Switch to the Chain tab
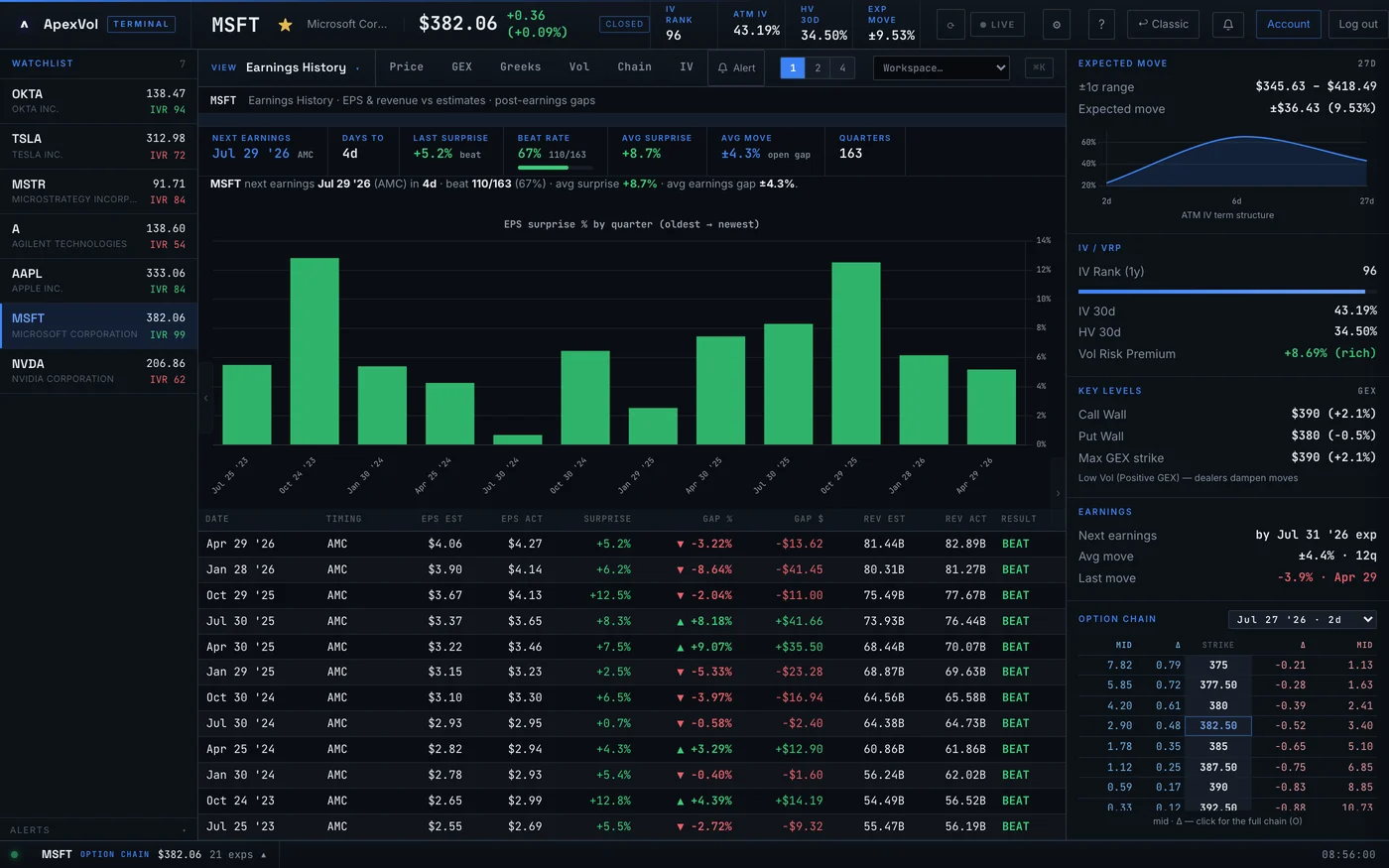 pos(634,66)
